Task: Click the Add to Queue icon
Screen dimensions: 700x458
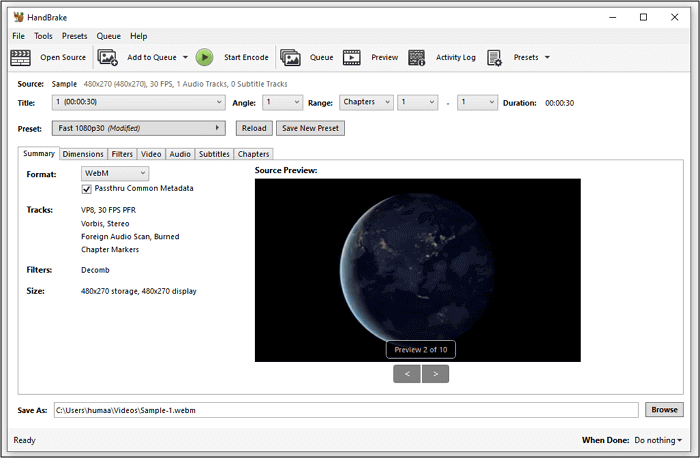Action: (108, 58)
